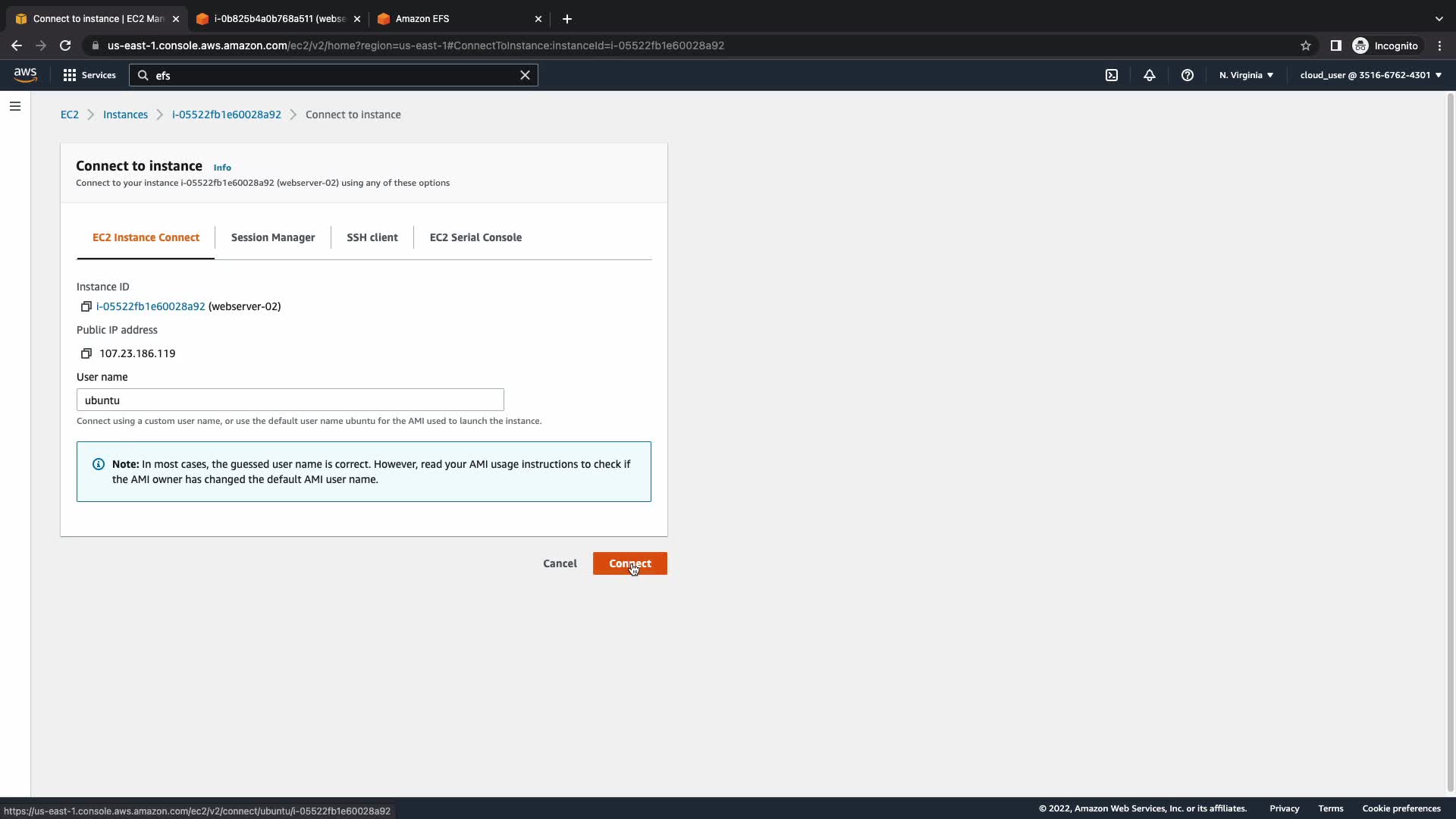Screen dimensions: 1456x819
Task: Switch to the Amazon EFS browser tab
Action: (455, 19)
